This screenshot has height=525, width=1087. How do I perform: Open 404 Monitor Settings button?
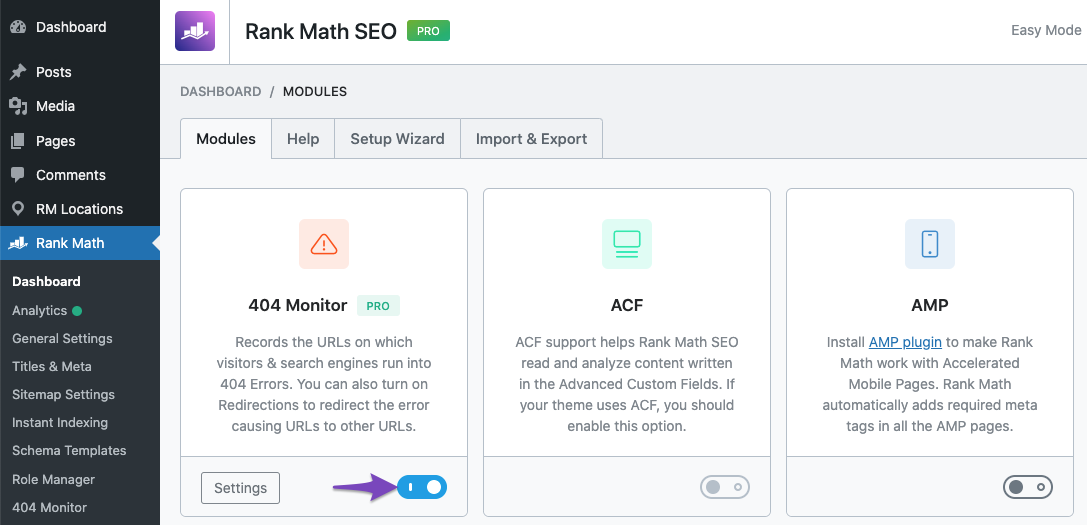point(240,488)
